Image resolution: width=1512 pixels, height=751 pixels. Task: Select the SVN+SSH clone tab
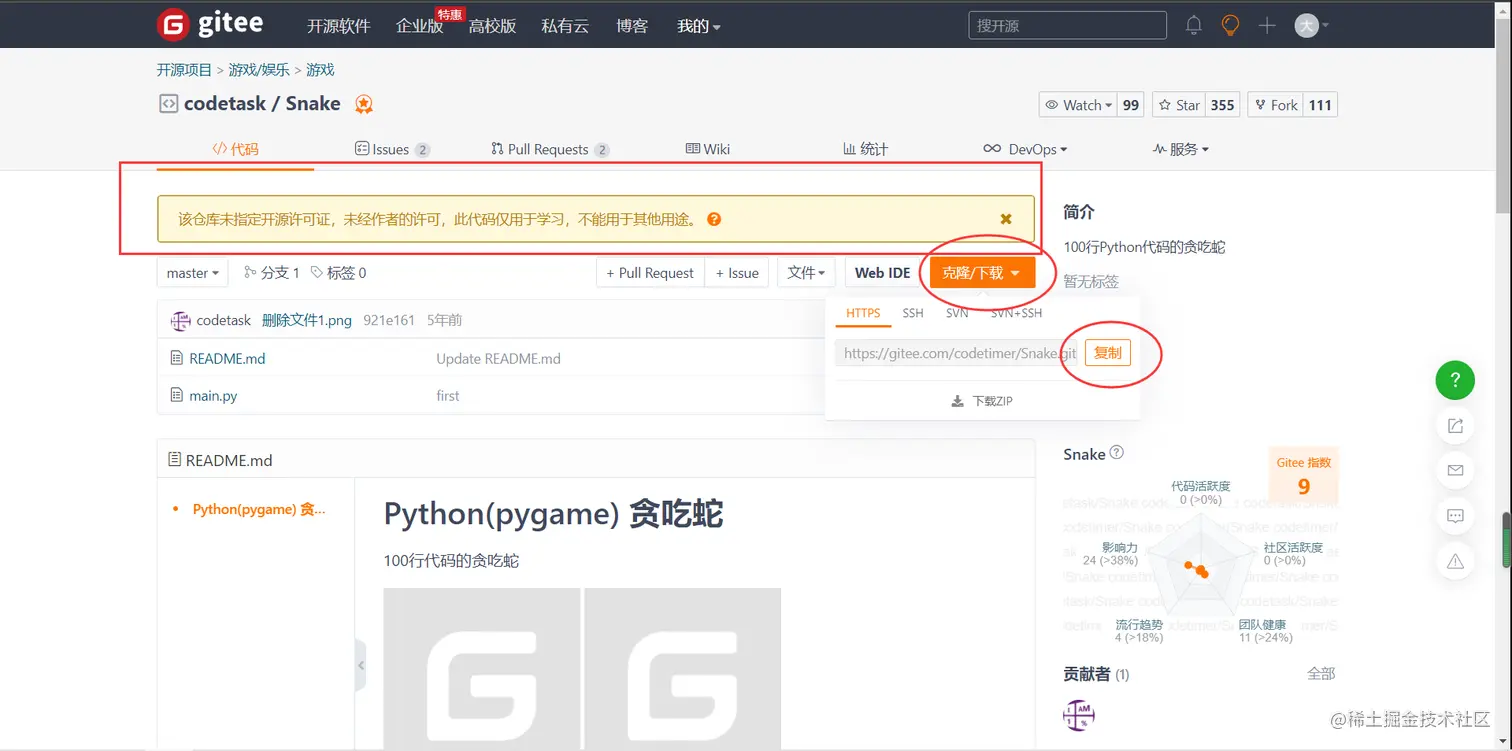pos(1016,313)
